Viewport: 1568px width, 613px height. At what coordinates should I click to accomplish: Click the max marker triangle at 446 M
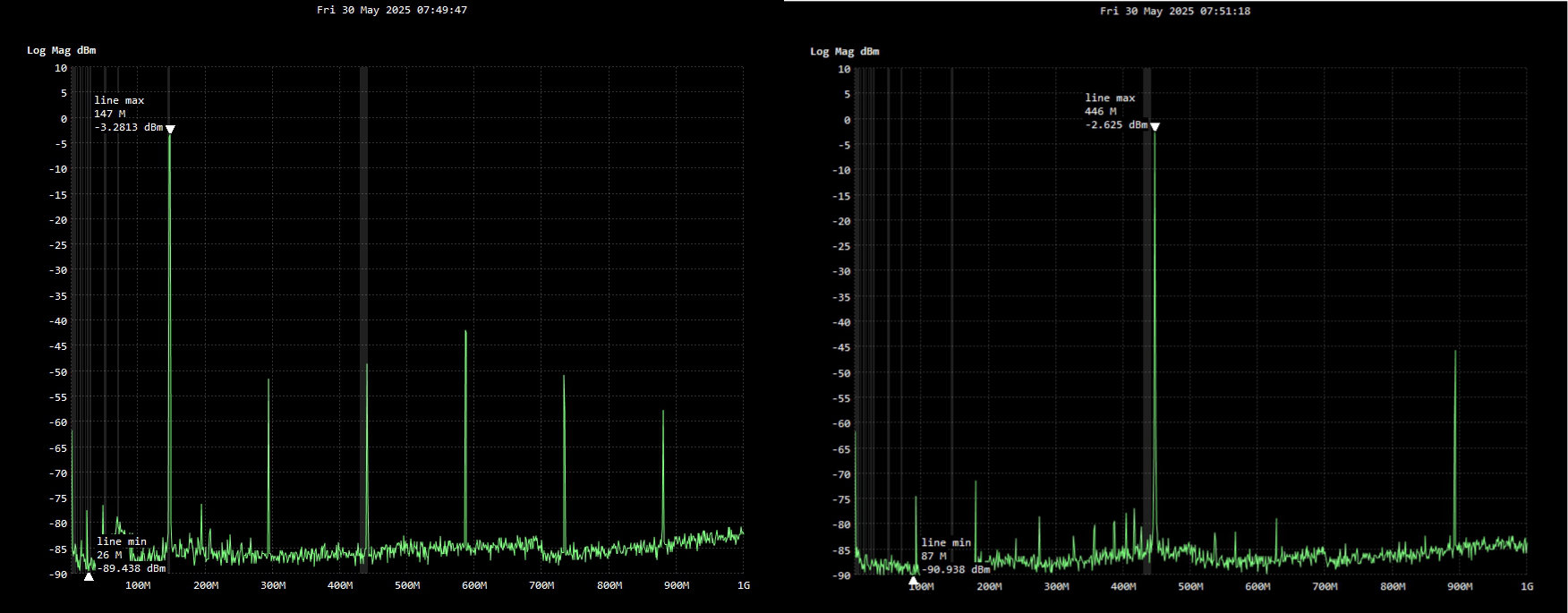tap(1155, 127)
